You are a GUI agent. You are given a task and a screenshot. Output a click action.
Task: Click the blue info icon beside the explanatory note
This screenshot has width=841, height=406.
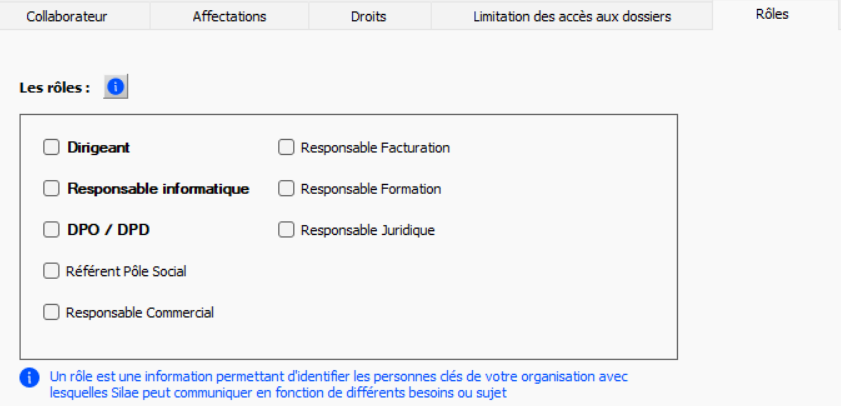point(29,378)
